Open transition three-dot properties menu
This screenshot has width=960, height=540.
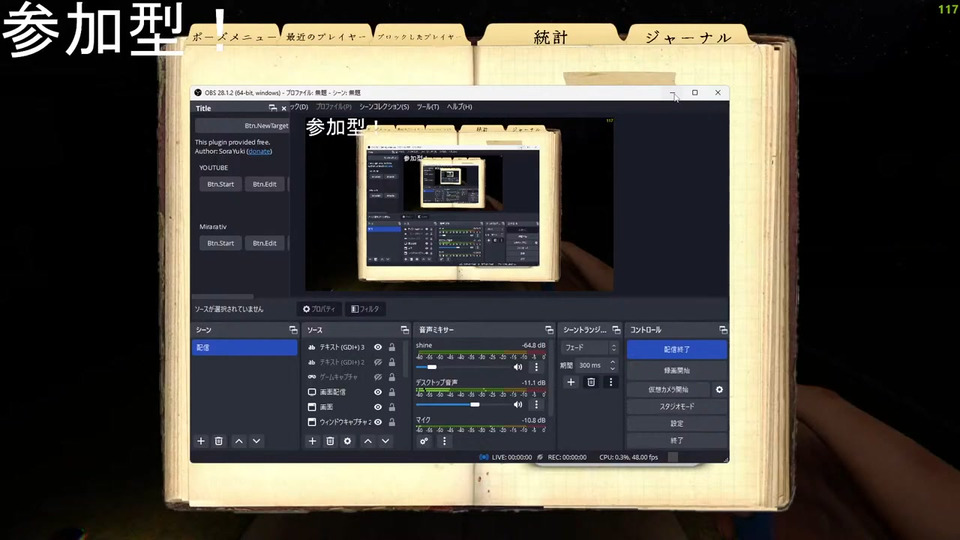tap(610, 382)
